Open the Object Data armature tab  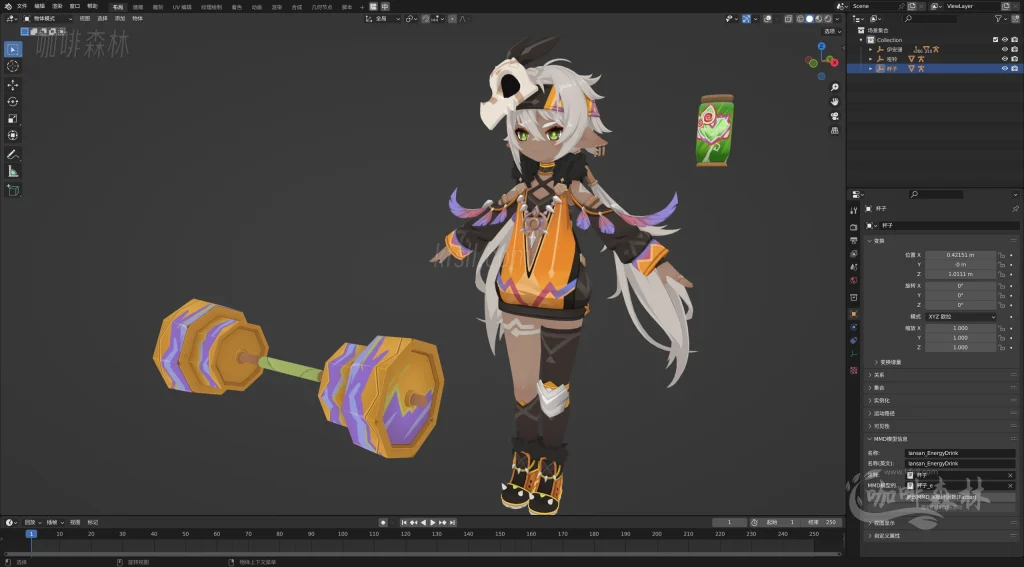click(854, 353)
